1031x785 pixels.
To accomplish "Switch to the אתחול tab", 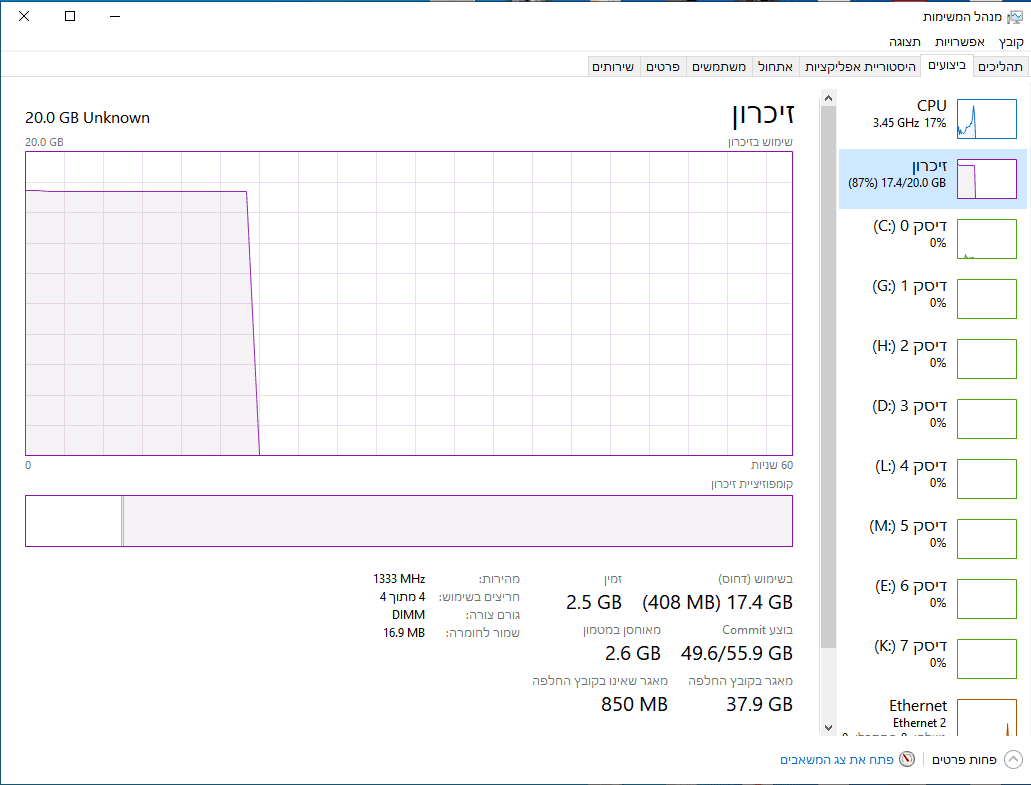I will coord(775,66).
